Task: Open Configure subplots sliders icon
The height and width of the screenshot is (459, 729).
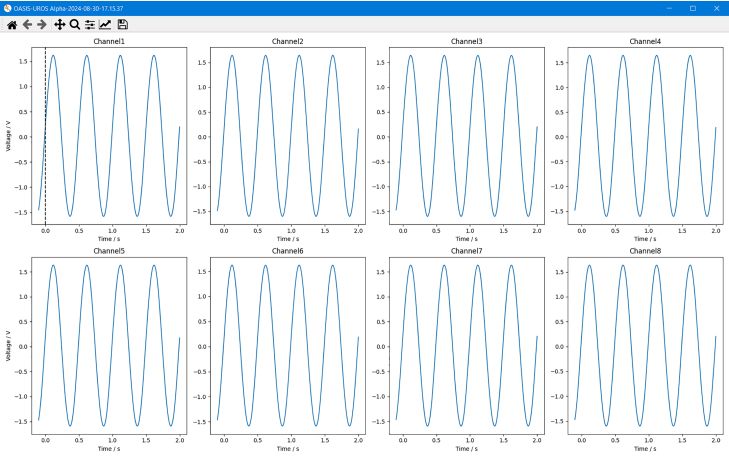Action: pos(90,25)
